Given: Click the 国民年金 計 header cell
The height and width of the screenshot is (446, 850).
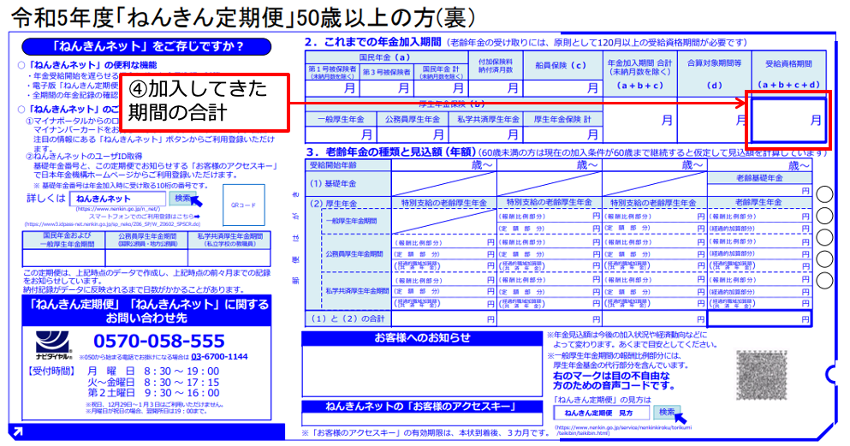Looking at the screenshot, I should coord(441,73).
